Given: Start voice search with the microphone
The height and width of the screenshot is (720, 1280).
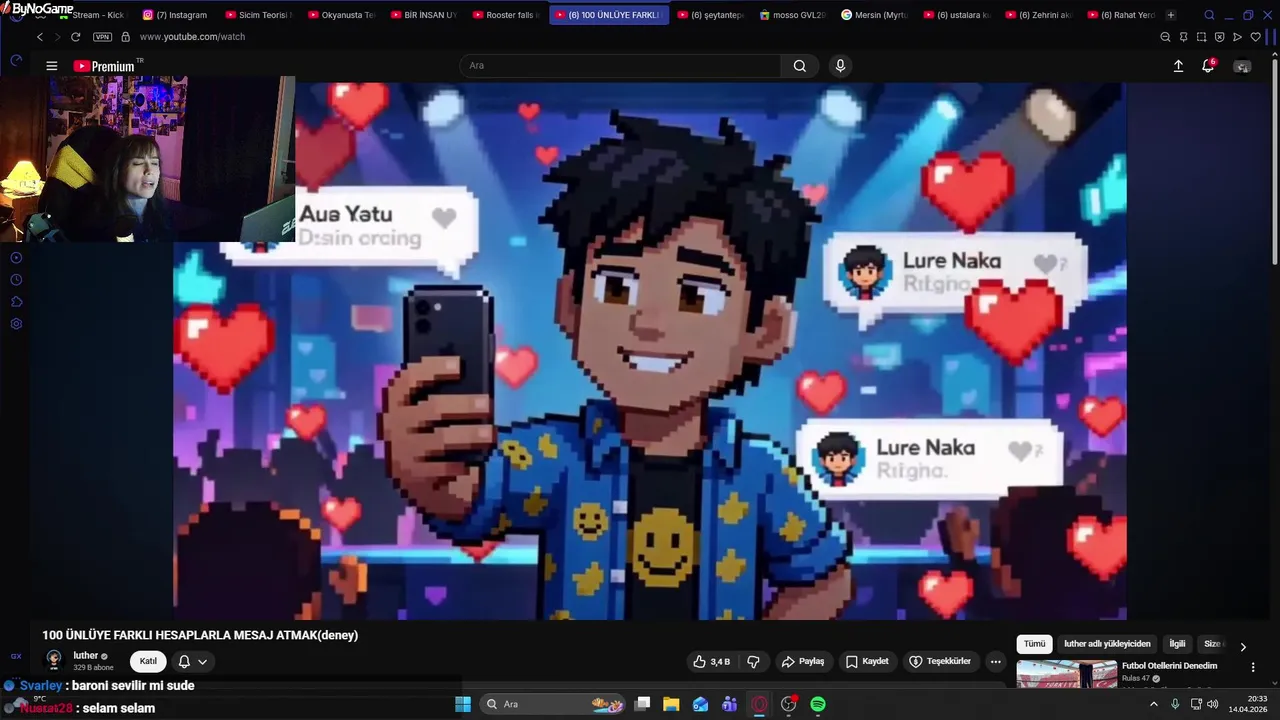Looking at the screenshot, I should (840, 66).
